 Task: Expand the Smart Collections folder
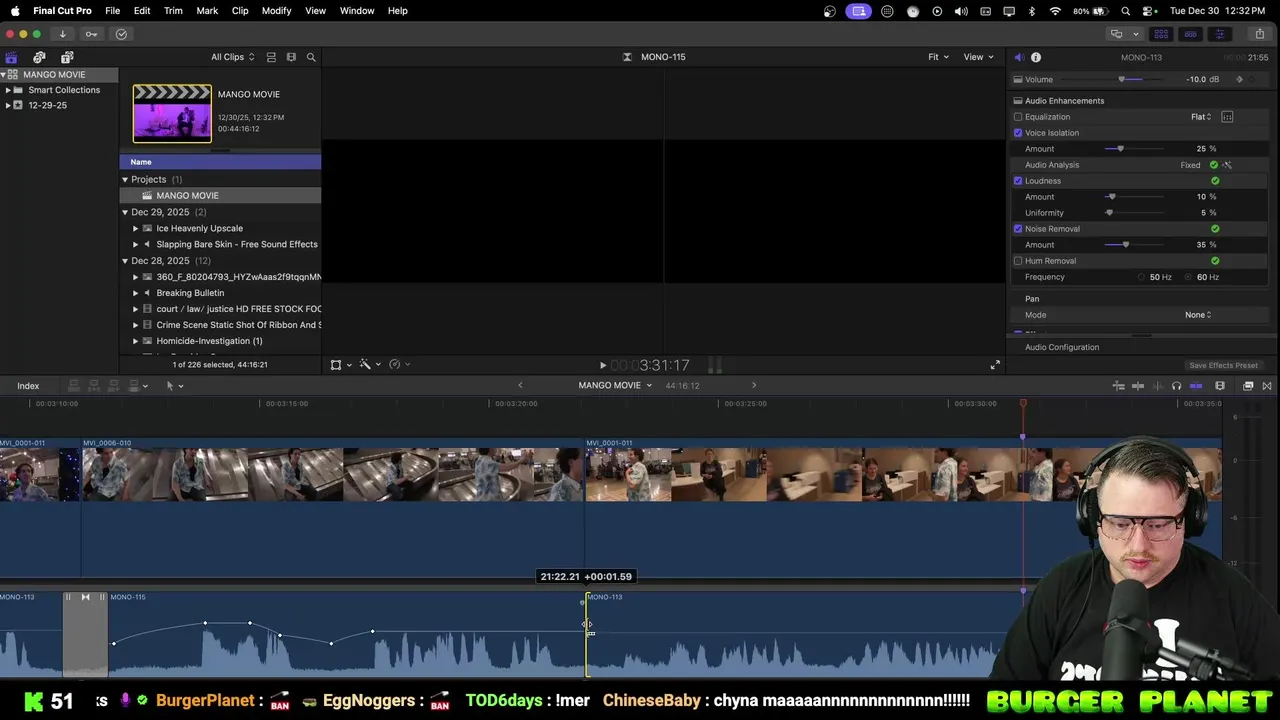pos(8,90)
